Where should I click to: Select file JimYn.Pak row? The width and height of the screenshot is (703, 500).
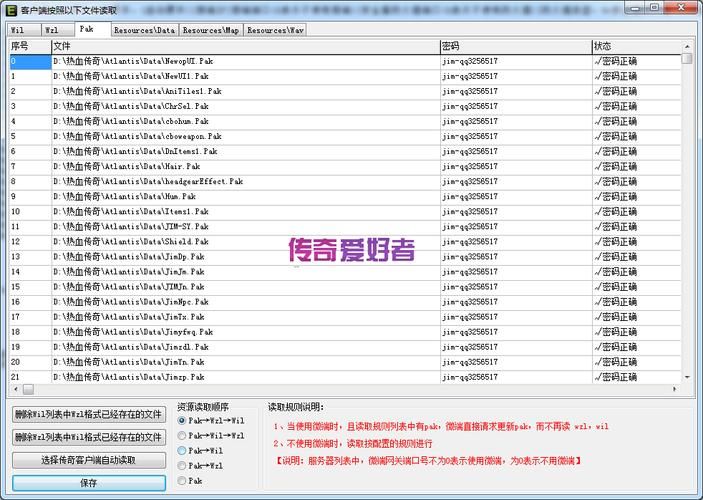(345, 362)
